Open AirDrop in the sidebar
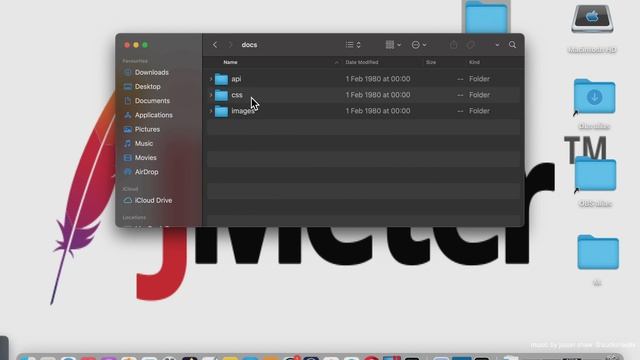The image size is (640, 360). click(146, 172)
